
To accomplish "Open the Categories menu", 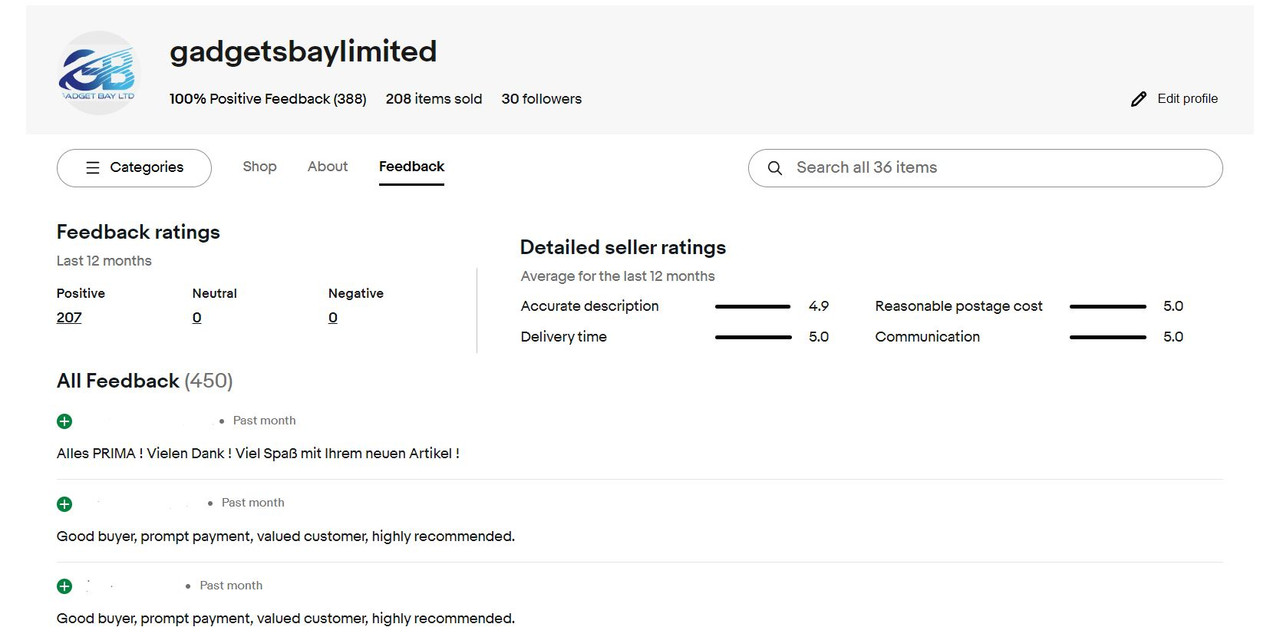I will [x=134, y=168].
